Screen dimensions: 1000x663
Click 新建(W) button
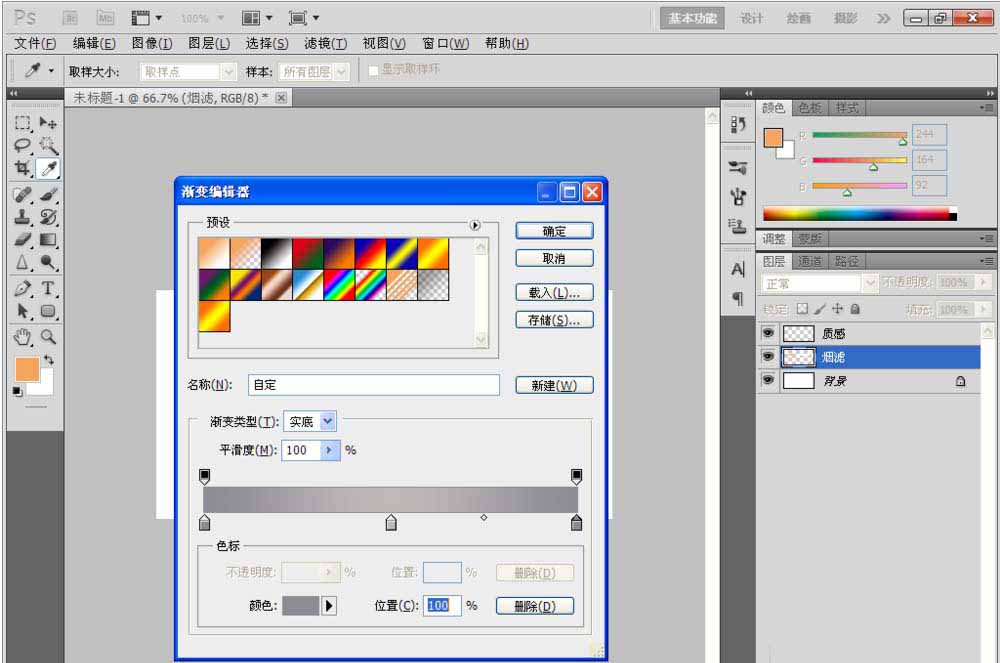pyautogui.click(x=554, y=385)
